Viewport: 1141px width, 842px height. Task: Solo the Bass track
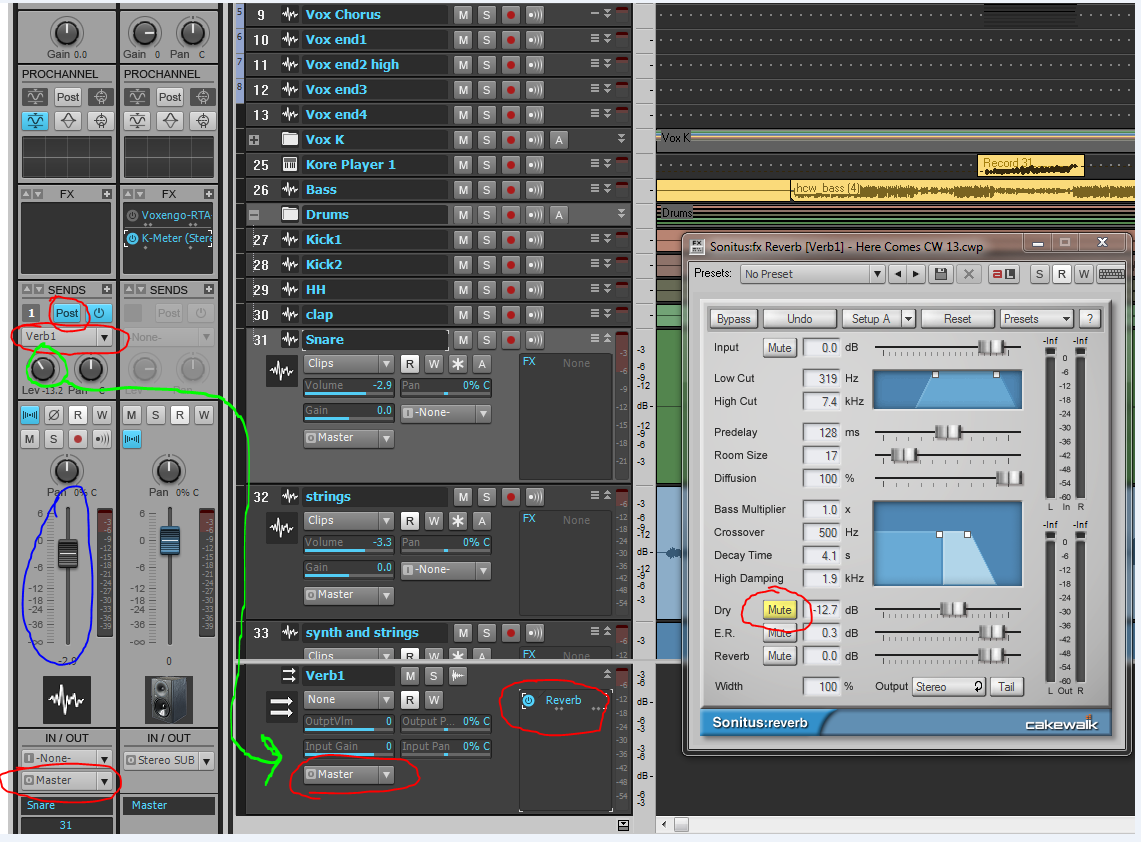pyautogui.click(x=487, y=190)
